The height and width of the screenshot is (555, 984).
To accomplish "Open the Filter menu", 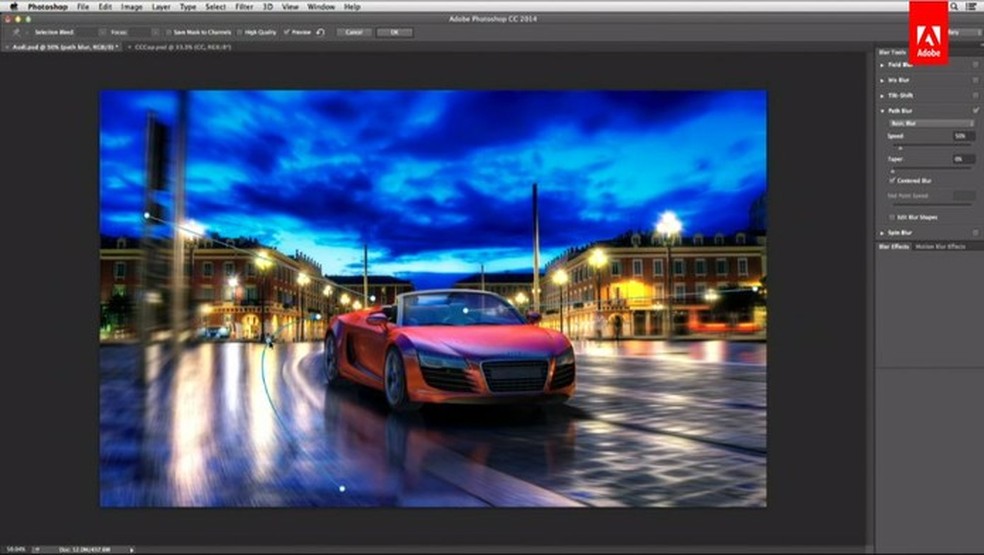I will [x=244, y=7].
